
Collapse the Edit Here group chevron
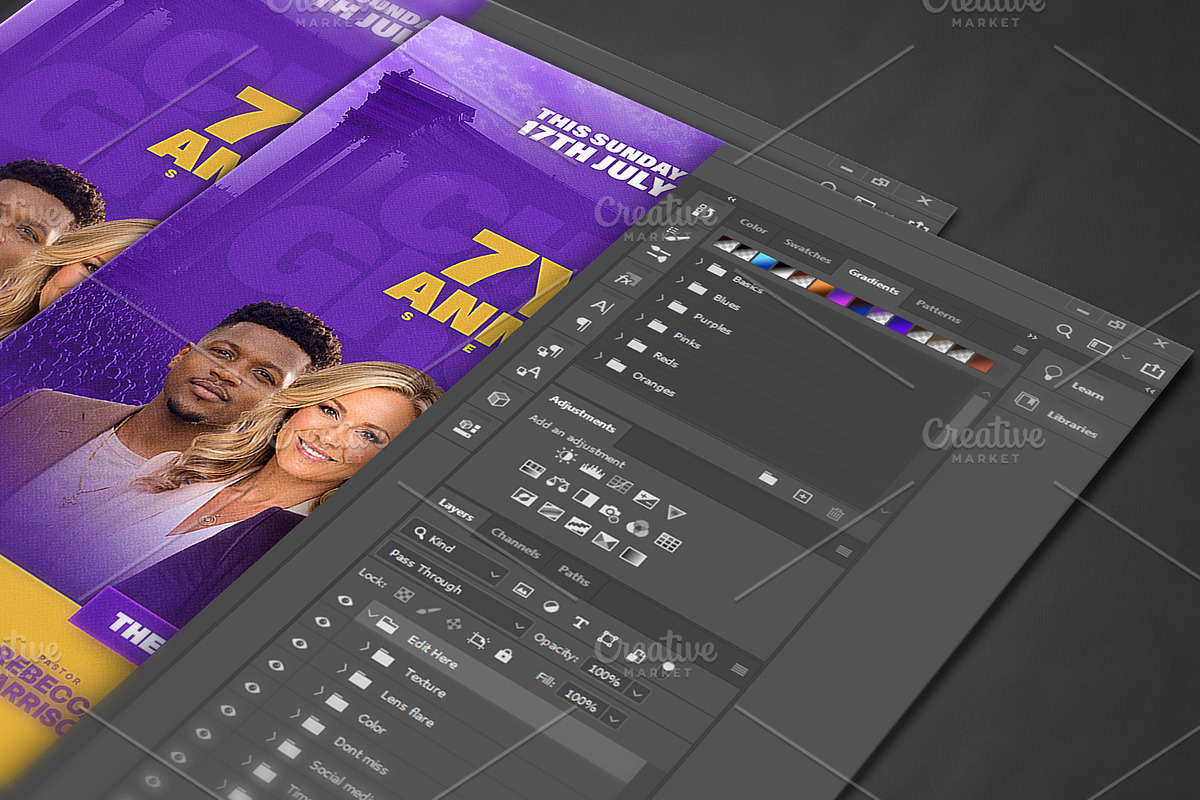tap(371, 614)
